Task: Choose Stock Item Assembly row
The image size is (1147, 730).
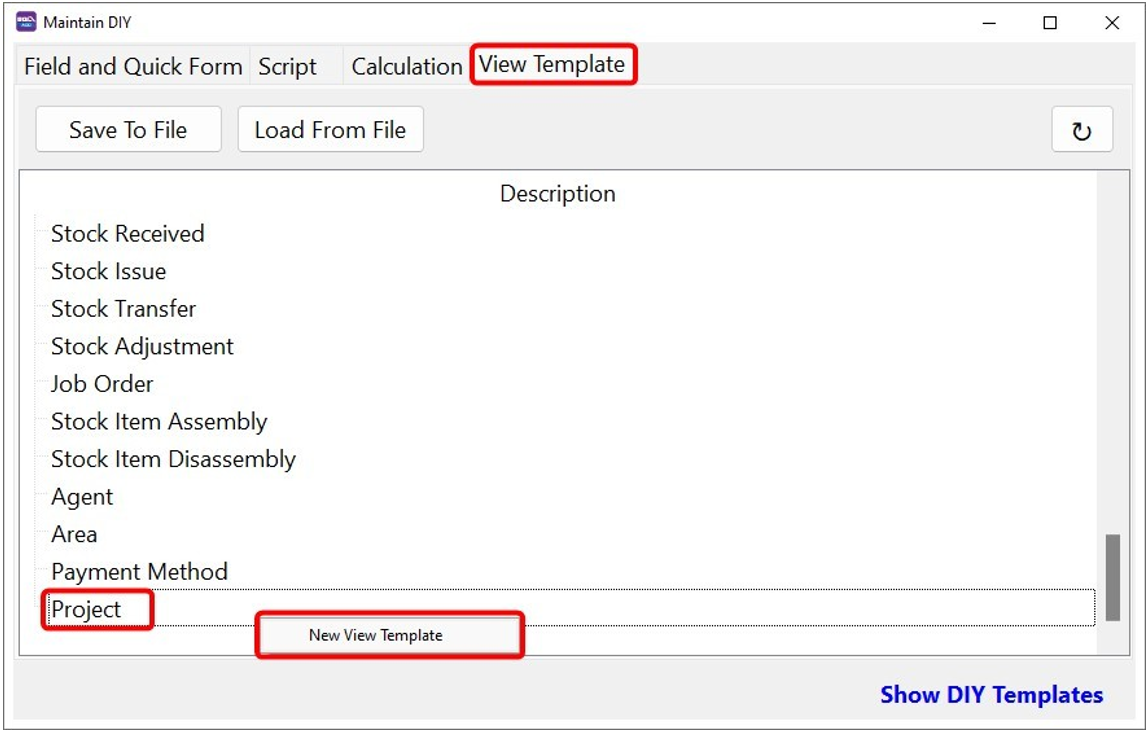Action: [160, 422]
